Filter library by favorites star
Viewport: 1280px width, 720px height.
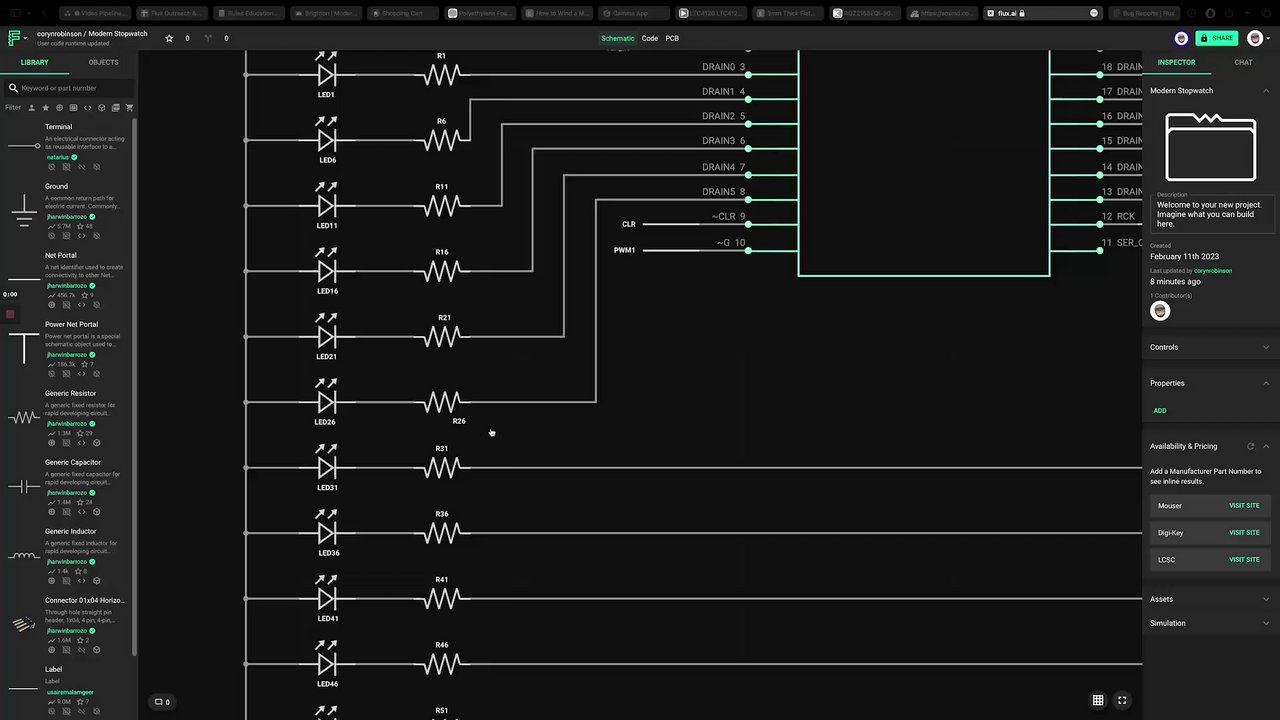(x=45, y=107)
